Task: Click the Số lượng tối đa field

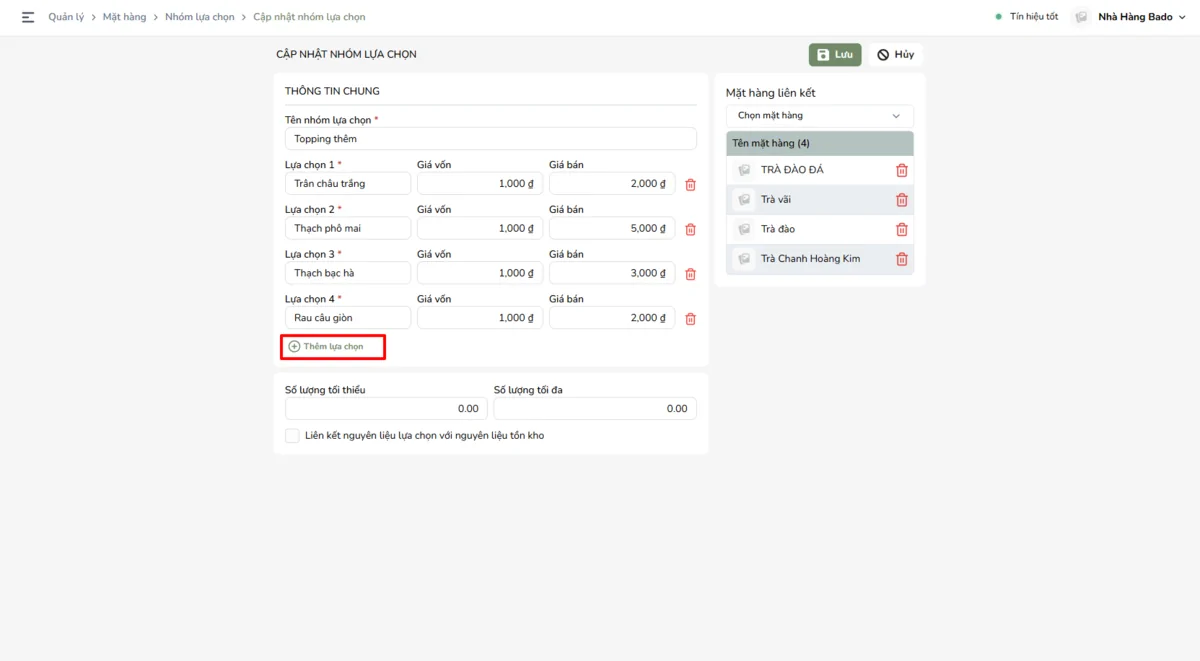Action: [595, 409]
